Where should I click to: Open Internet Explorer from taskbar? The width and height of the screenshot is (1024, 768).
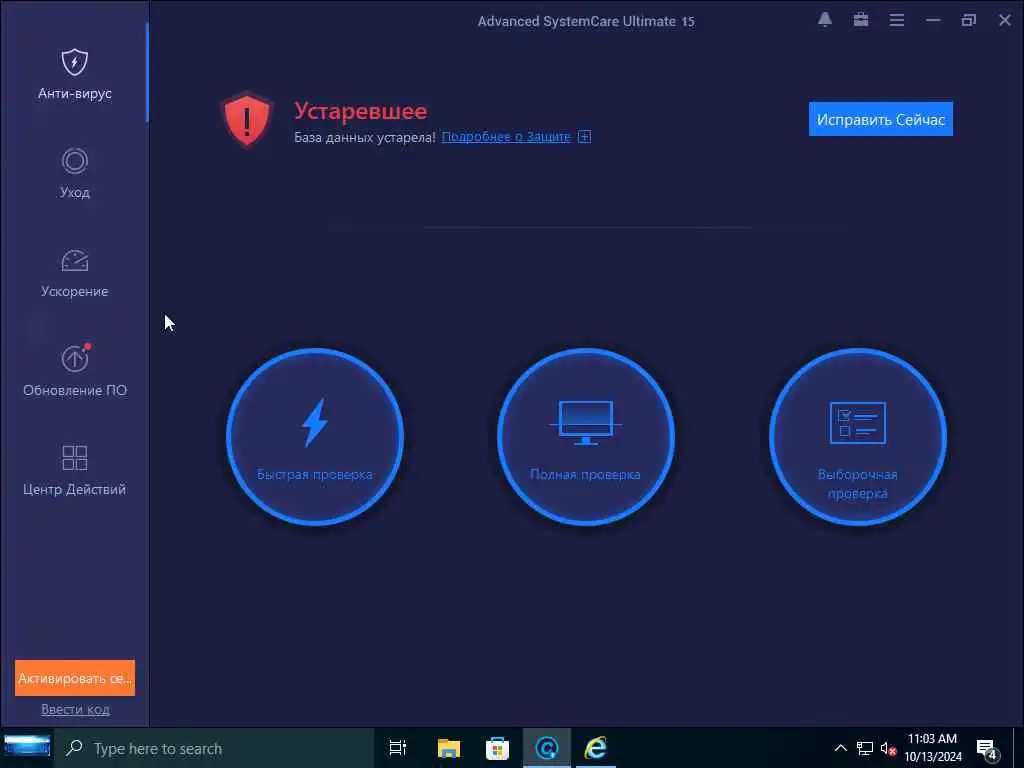tap(596, 748)
